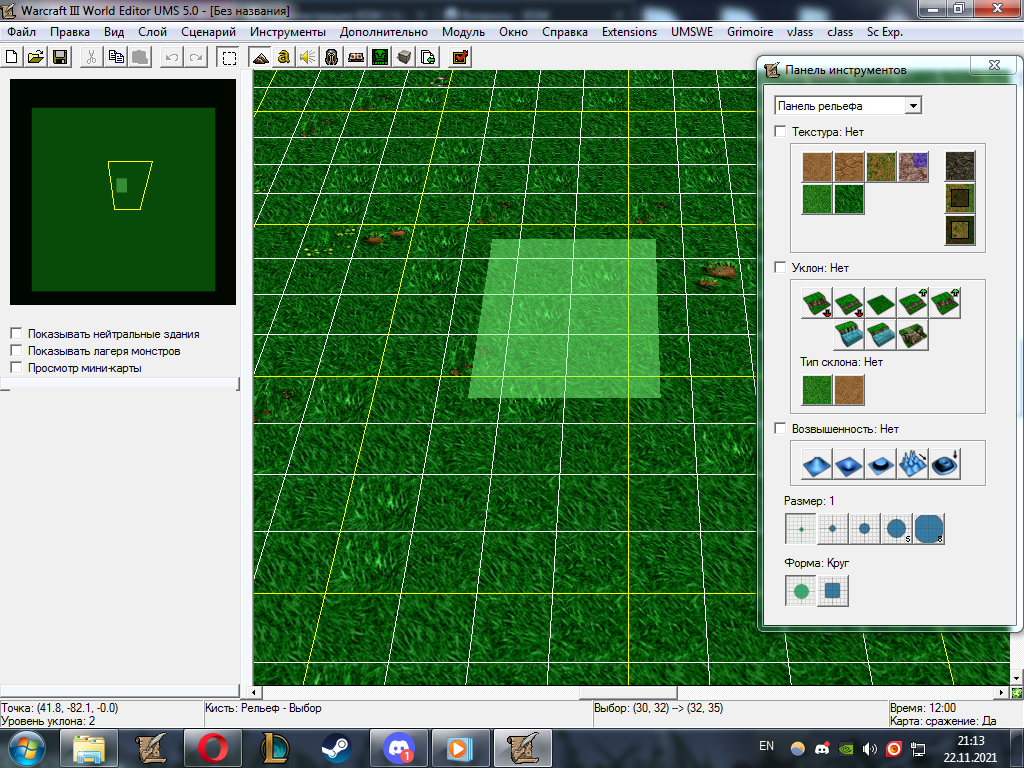
Task: Launch Test Map from the toolbar
Action: click(x=460, y=57)
